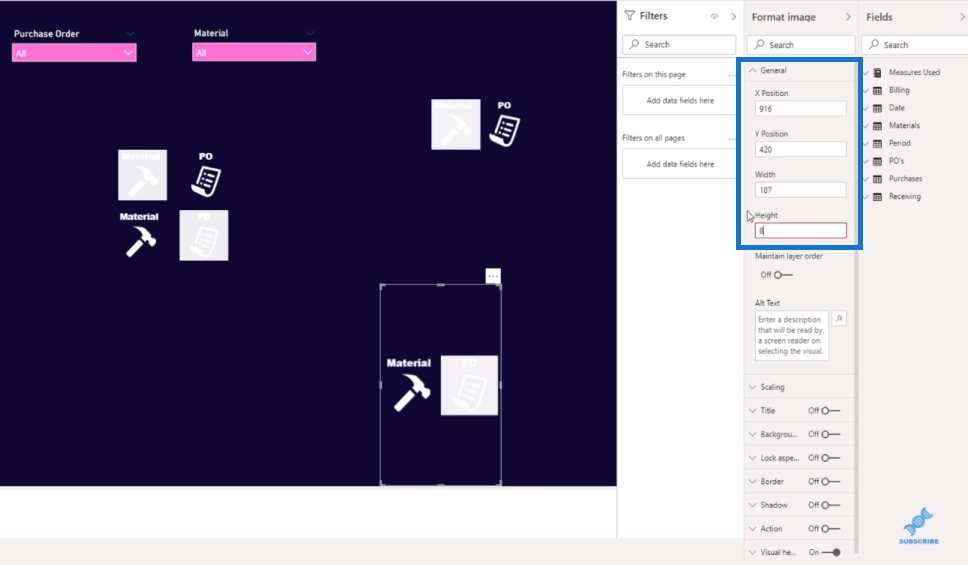This screenshot has width=968, height=565.
Task: Select the highlighted Material hammer tile beside middle-left PO
Action: pos(143,175)
